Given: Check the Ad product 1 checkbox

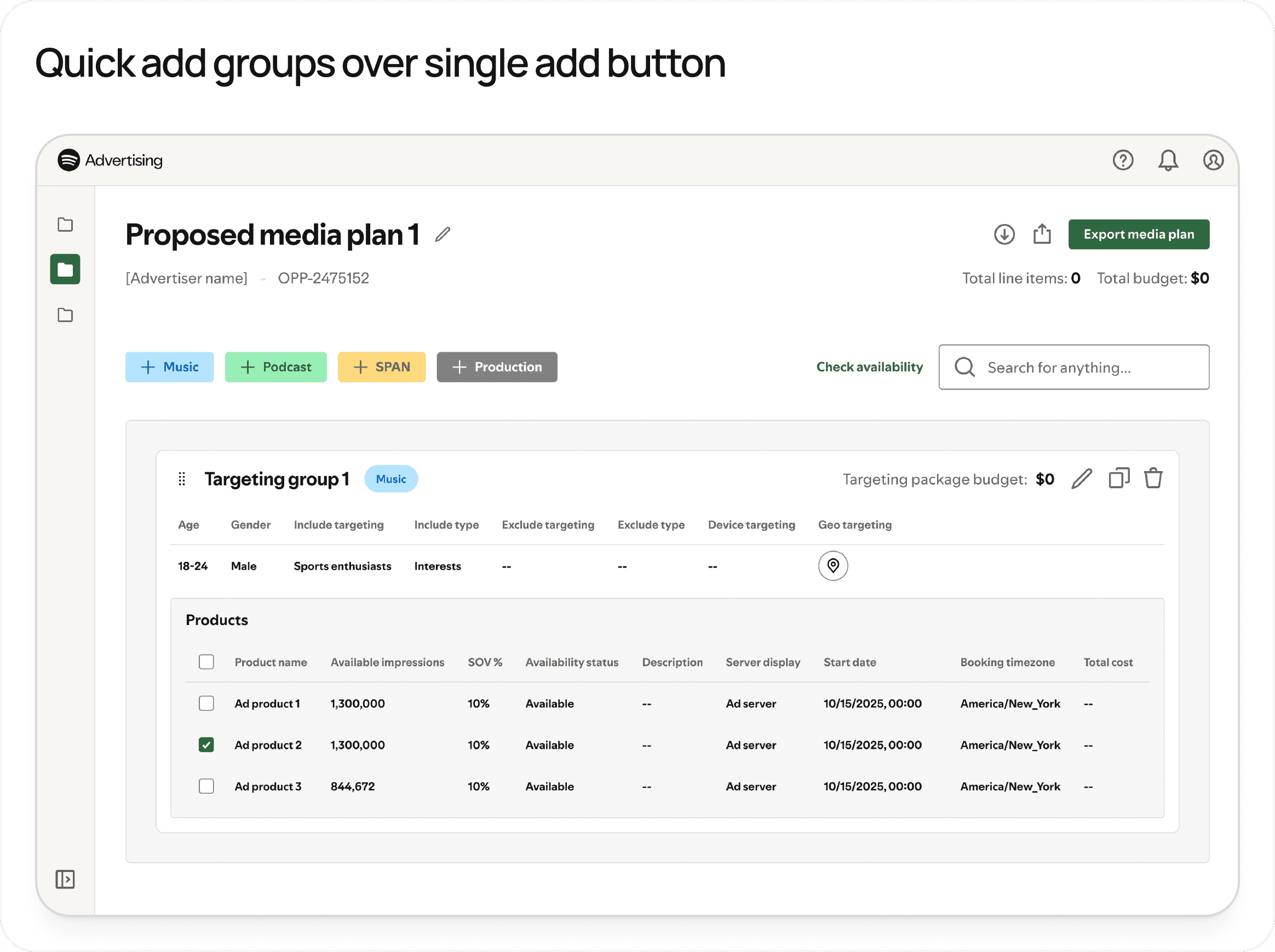Looking at the screenshot, I should point(206,704).
